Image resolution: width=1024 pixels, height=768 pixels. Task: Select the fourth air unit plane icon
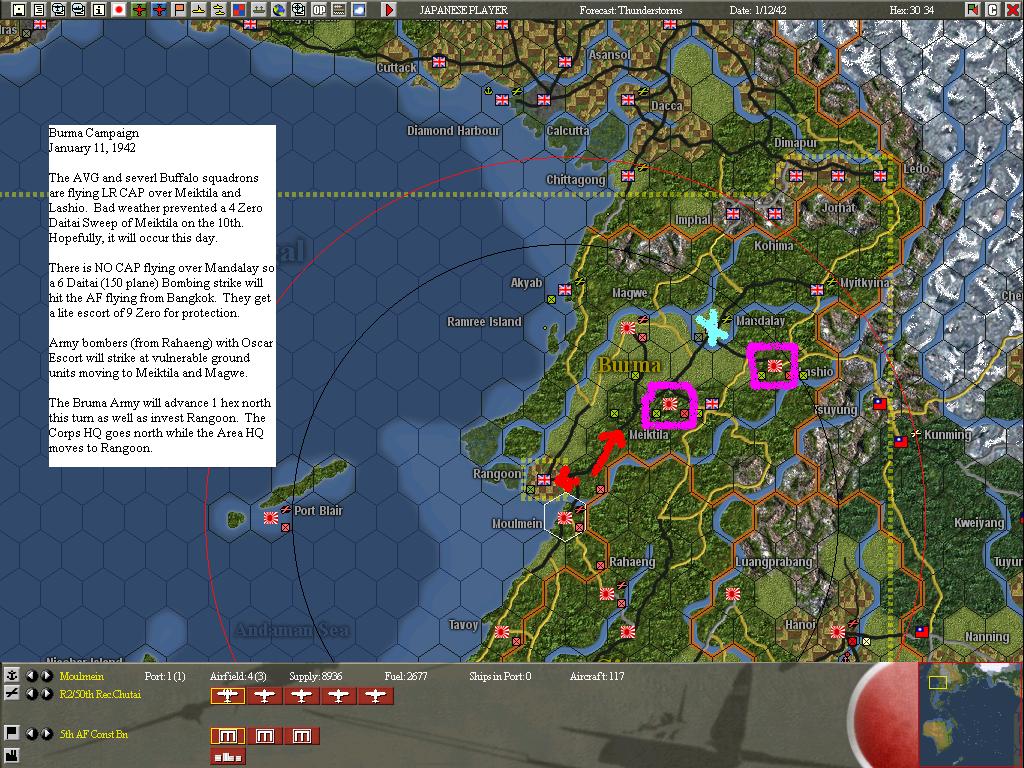(339, 696)
